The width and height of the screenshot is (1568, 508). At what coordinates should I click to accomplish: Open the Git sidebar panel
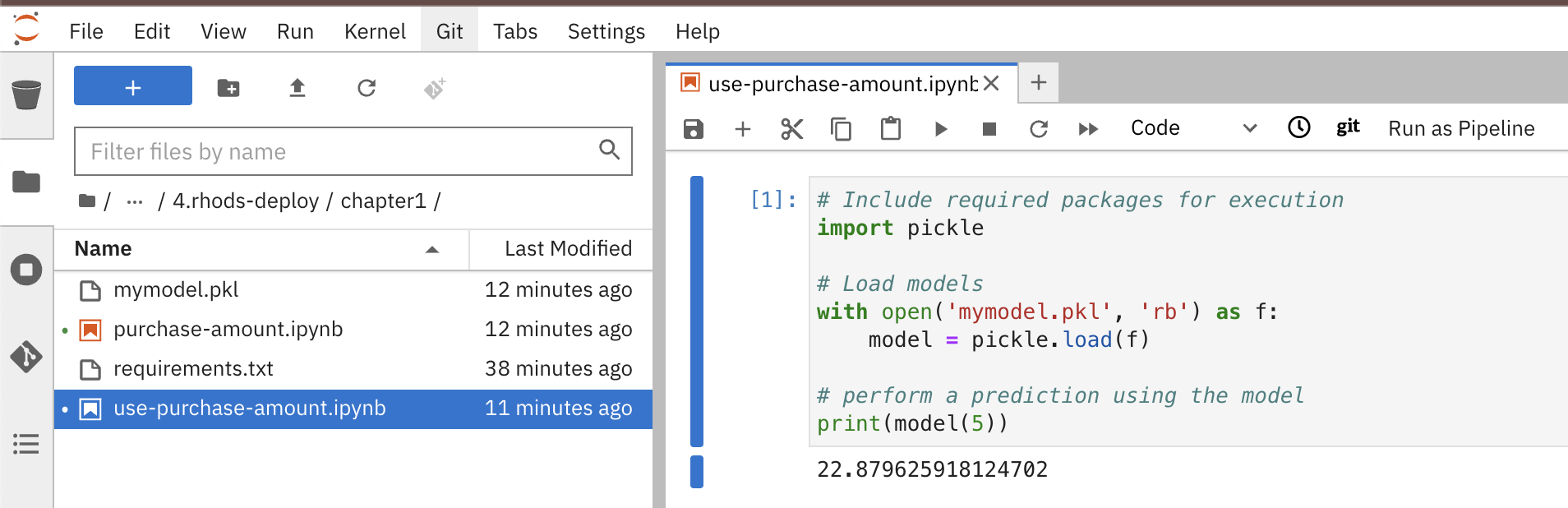coord(26,357)
